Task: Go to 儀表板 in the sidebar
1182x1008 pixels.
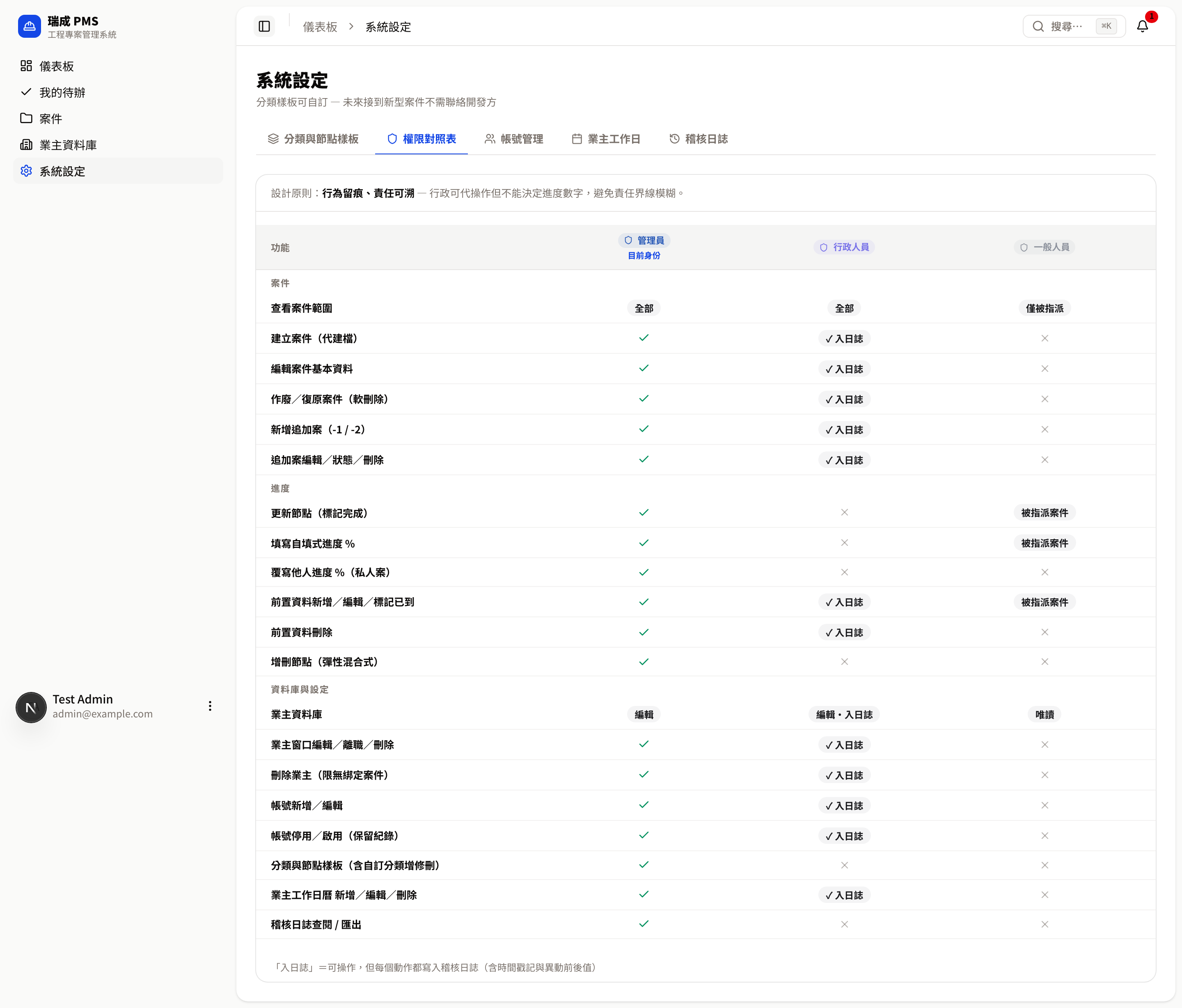Action: [x=118, y=66]
